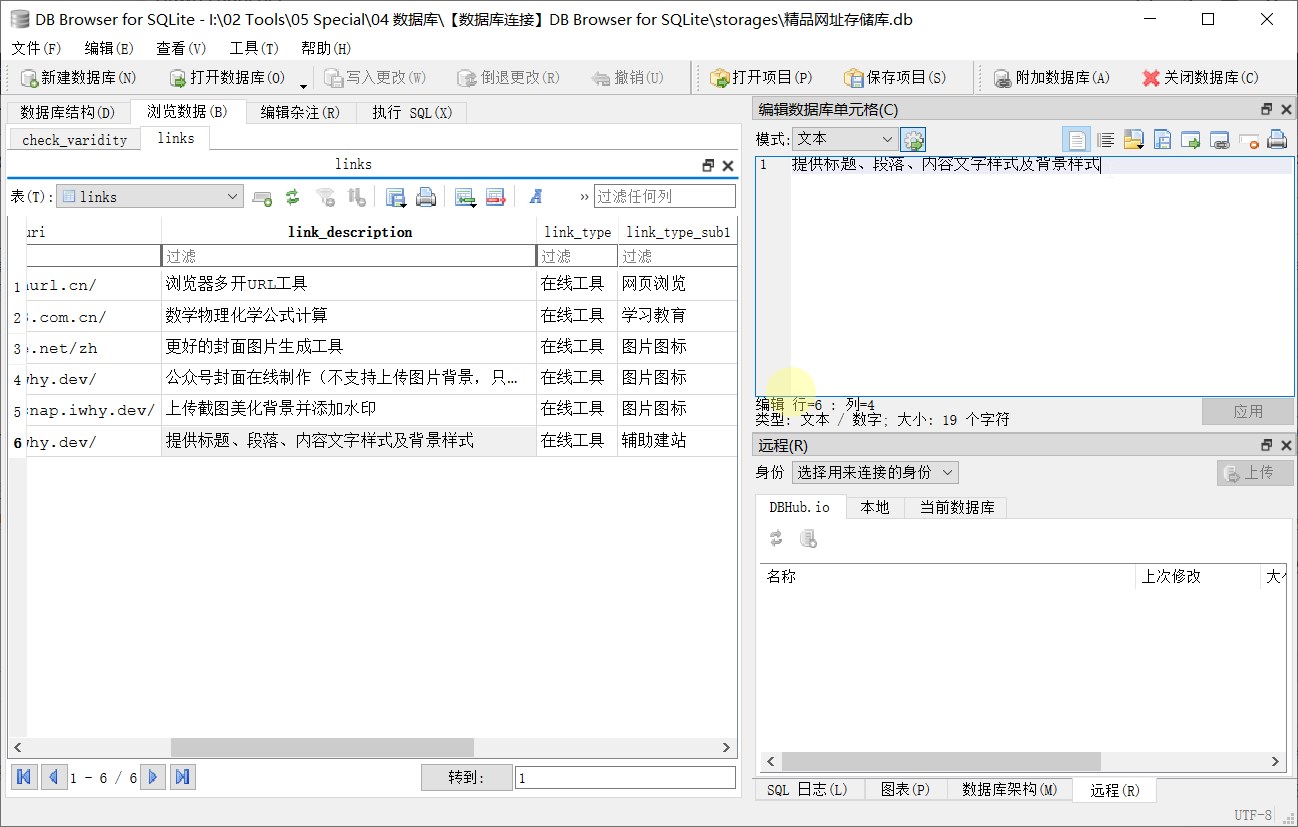Open the check_varidity table tab
This screenshot has height=827, width=1298.
[73, 138]
